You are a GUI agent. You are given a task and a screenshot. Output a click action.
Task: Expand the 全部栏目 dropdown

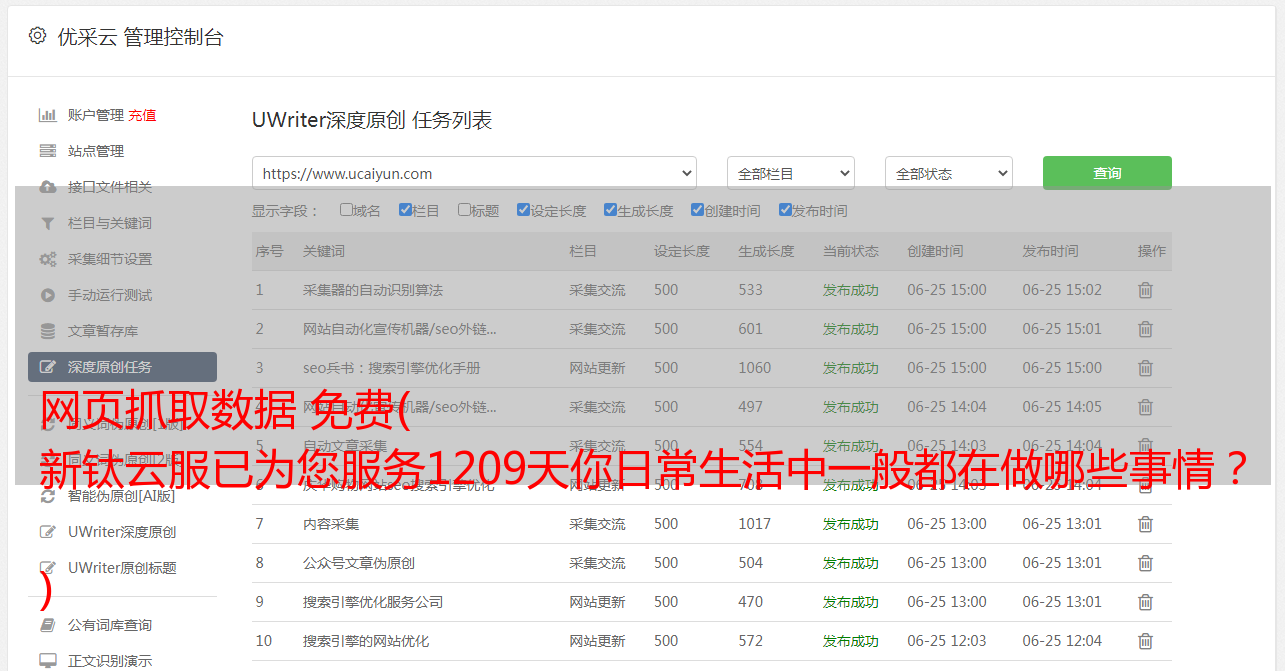click(790, 173)
